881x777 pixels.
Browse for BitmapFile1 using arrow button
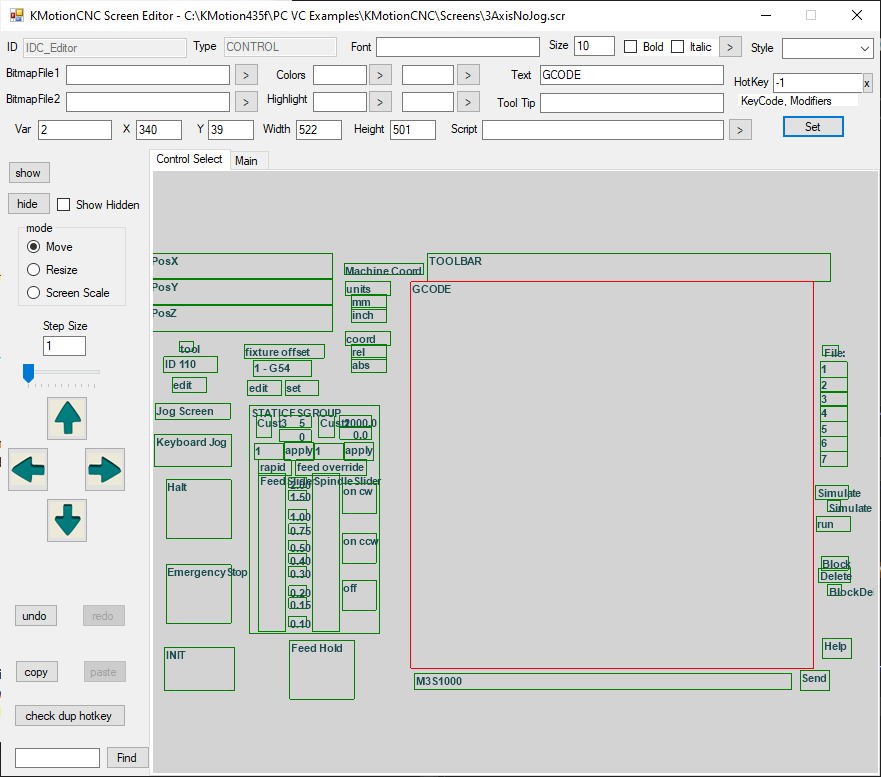point(246,74)
